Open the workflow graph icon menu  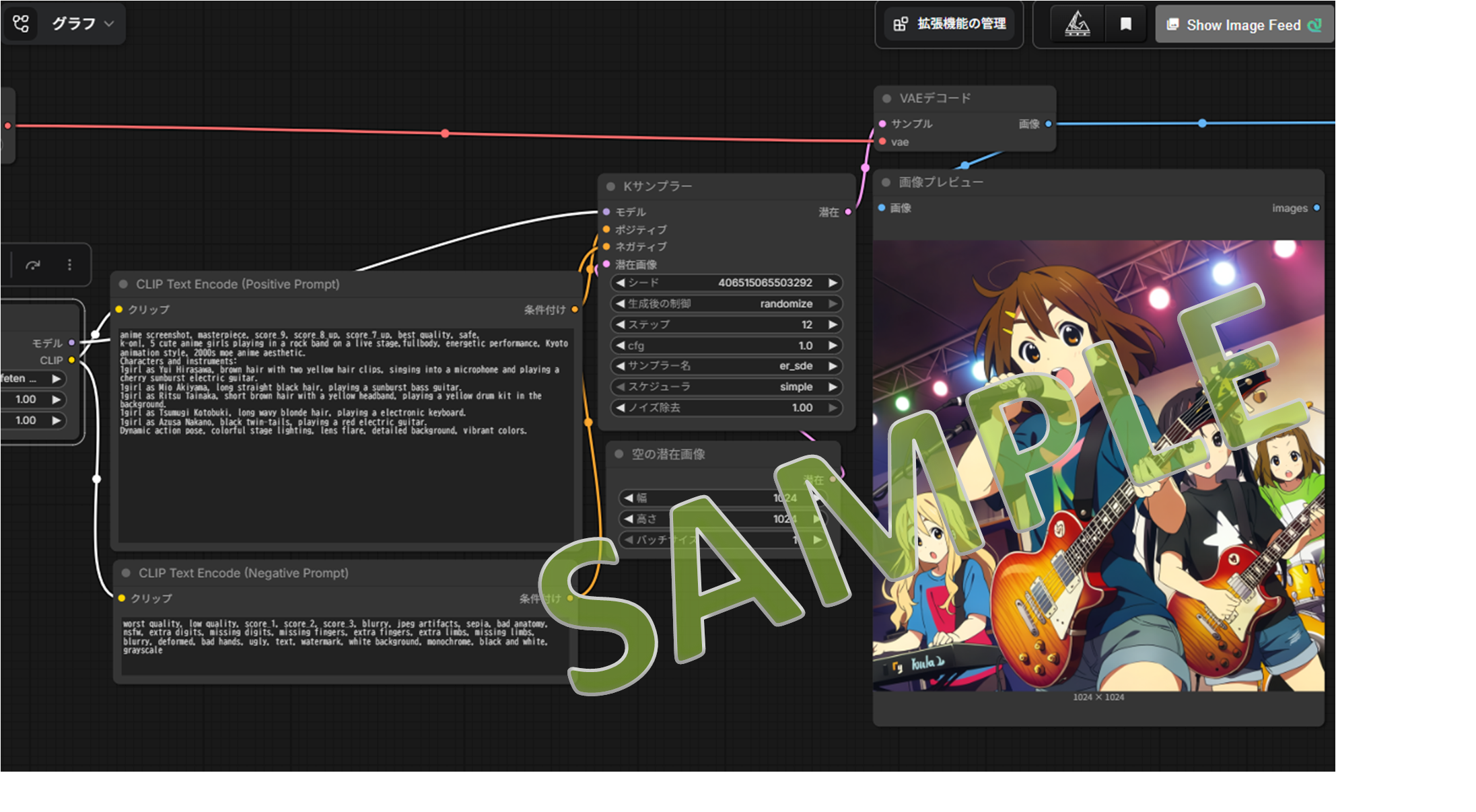(x=21, y=24)
